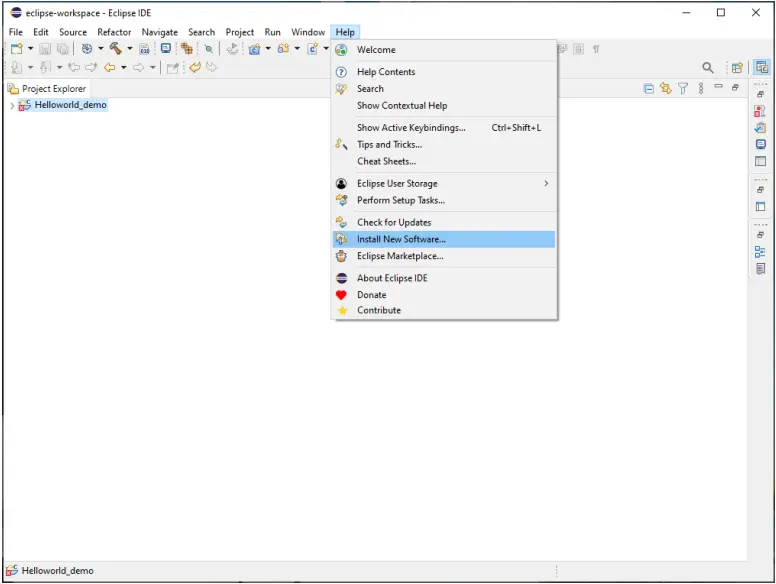776x584 pixels.
Task: Click the Project Explorer filter funnel icon
Action: (683, 88)
